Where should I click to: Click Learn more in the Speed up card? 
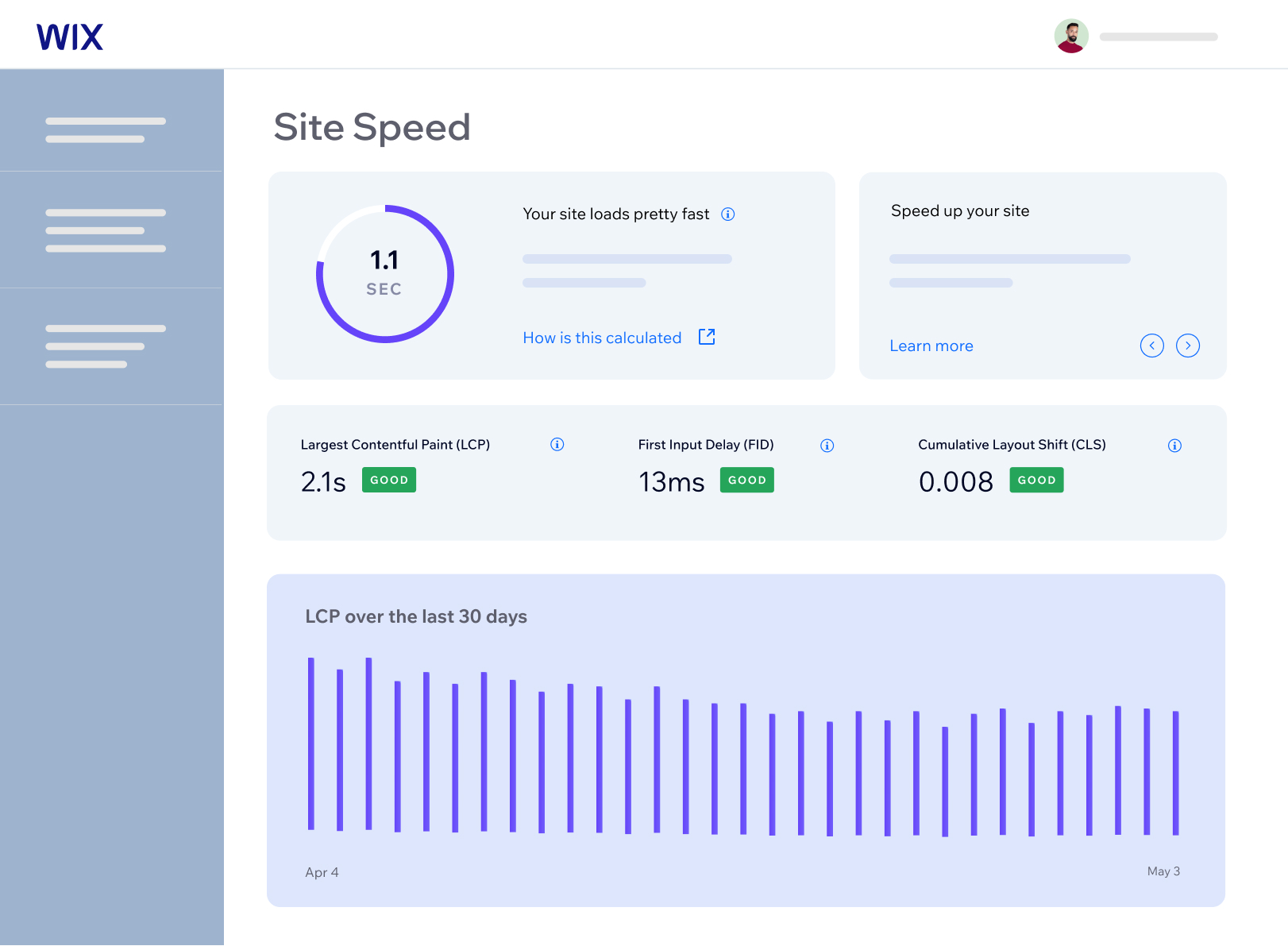931,346
